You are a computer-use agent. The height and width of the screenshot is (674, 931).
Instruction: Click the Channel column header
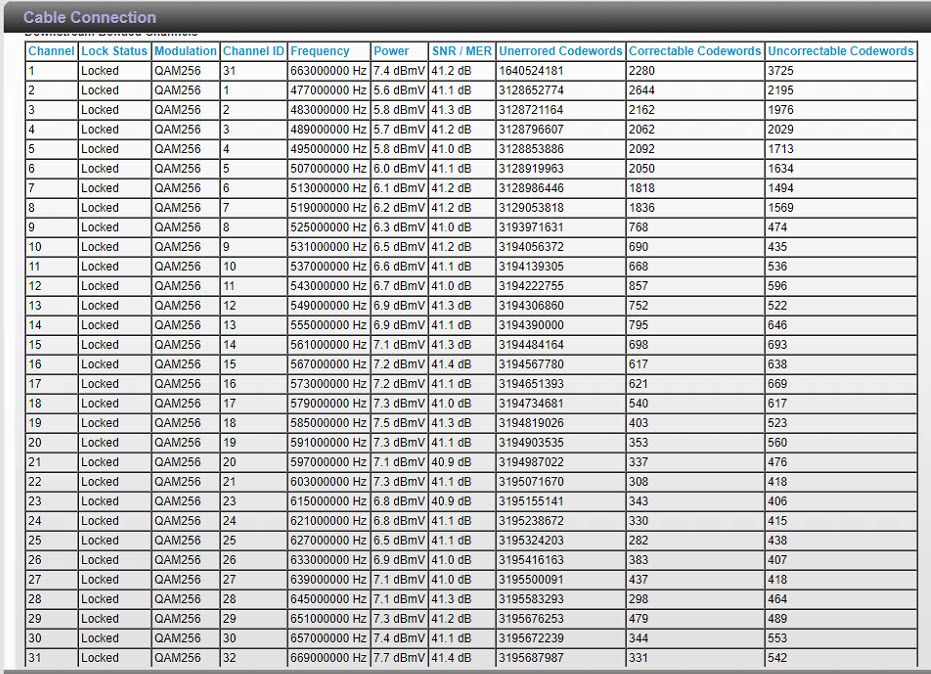pyautogui.click(x=51, y=51)
